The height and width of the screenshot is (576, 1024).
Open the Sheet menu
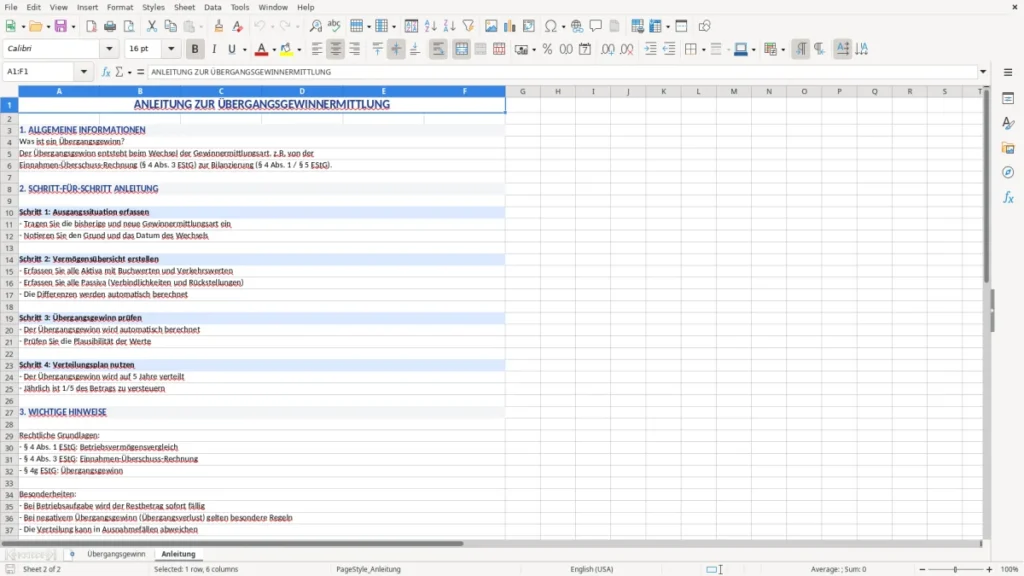pyautogui.click(x=184, y=7)
